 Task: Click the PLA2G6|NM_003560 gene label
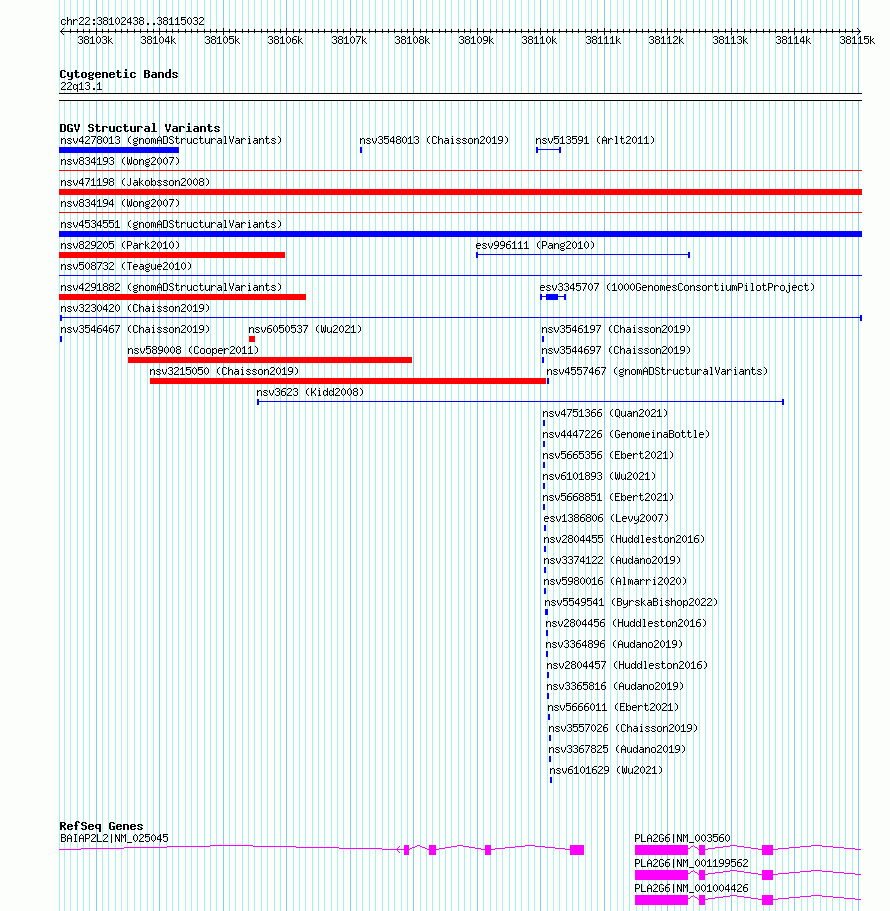click(682, 838)
